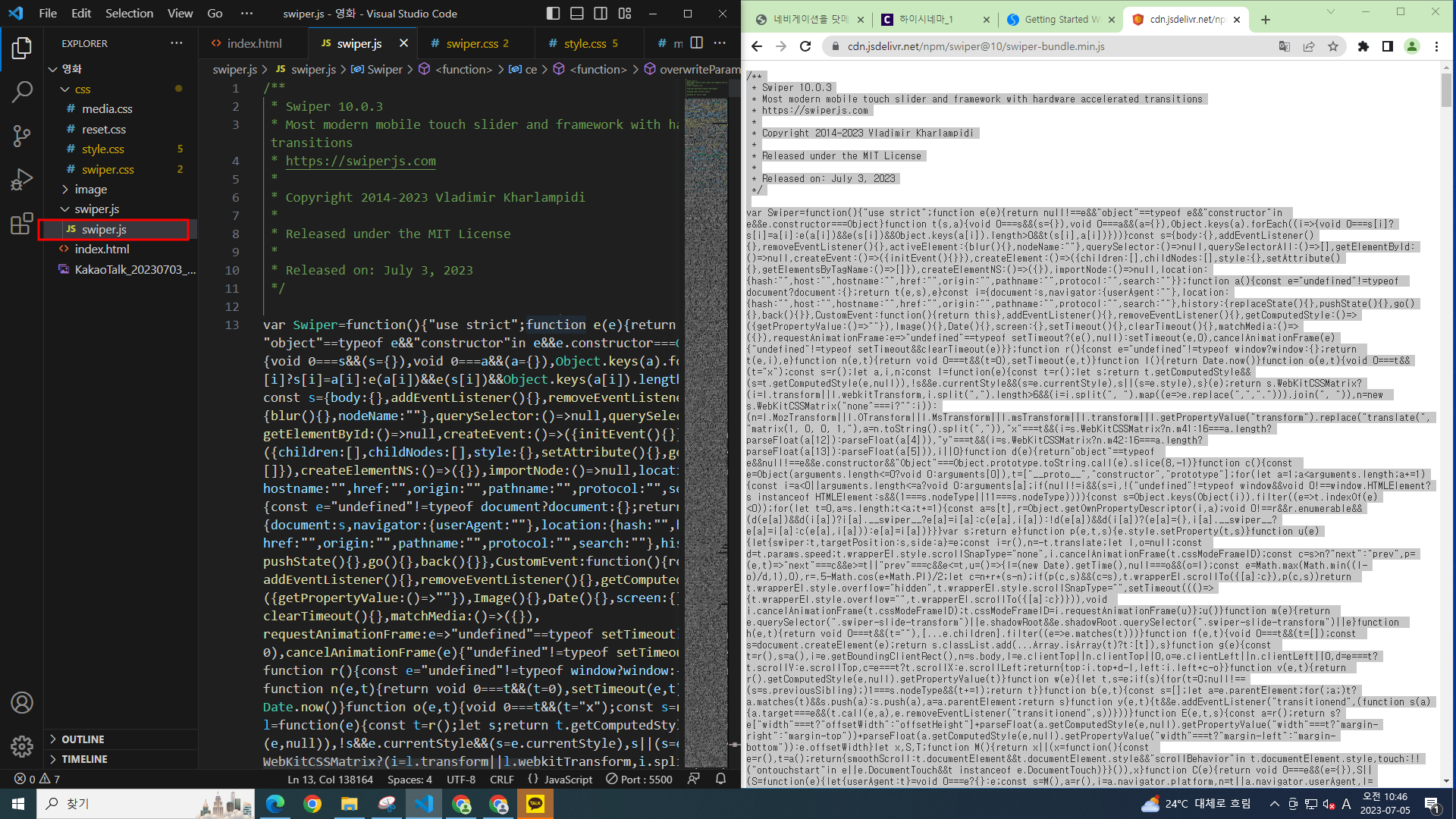Open the Manage gear menu

point(22,746)
